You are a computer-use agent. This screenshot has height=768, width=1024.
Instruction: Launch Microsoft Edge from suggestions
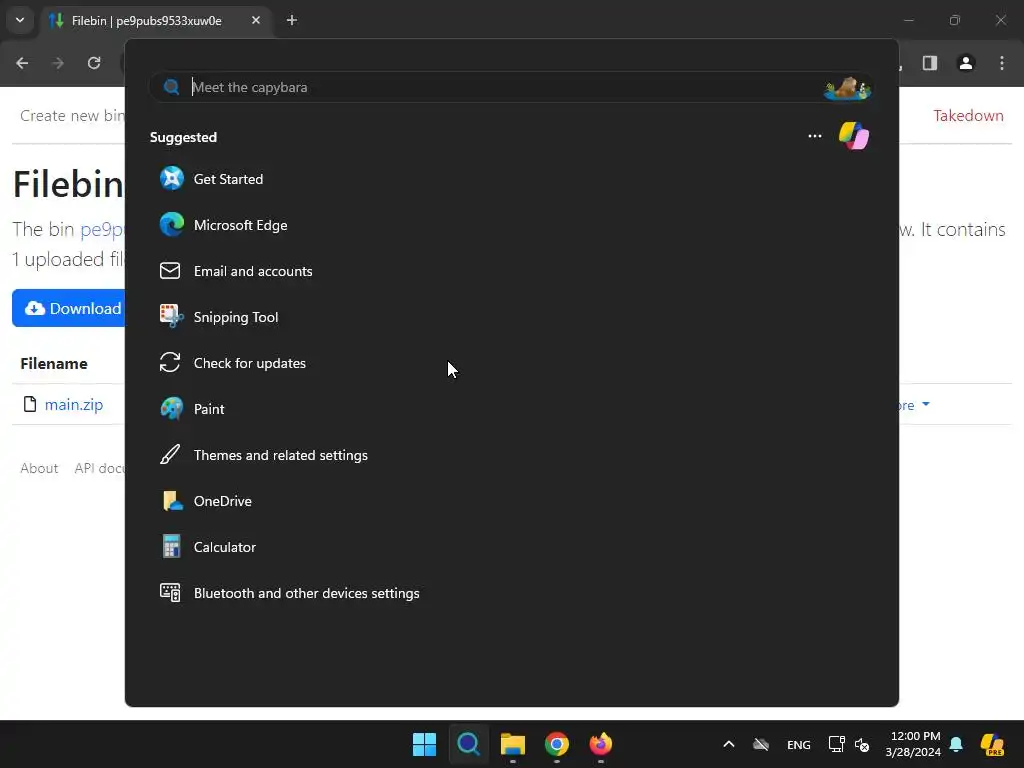[x=223, y=225]
